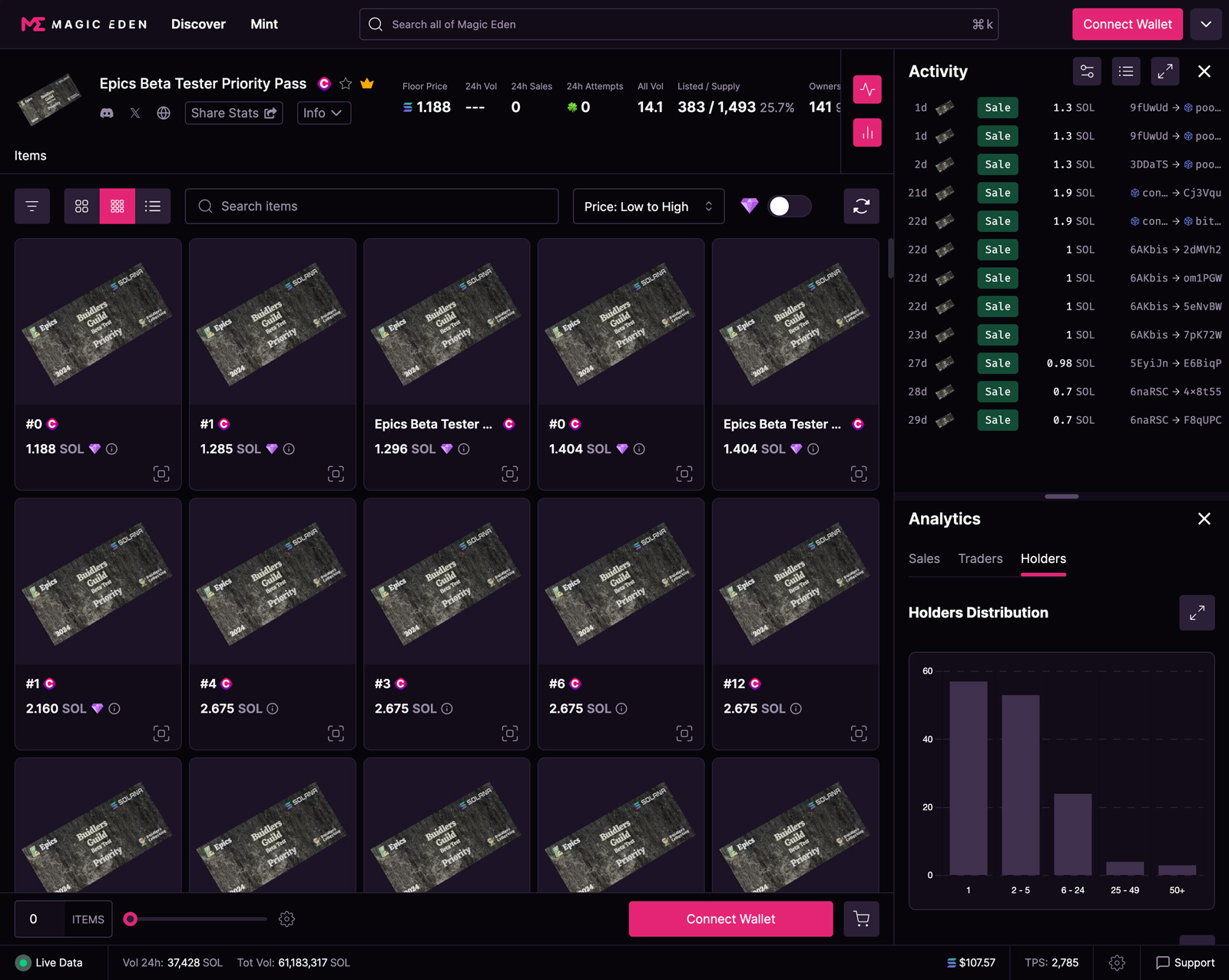Expand the Activity panel to fullscreen
Screen dimensions: 1229x980
[1165, 71]
